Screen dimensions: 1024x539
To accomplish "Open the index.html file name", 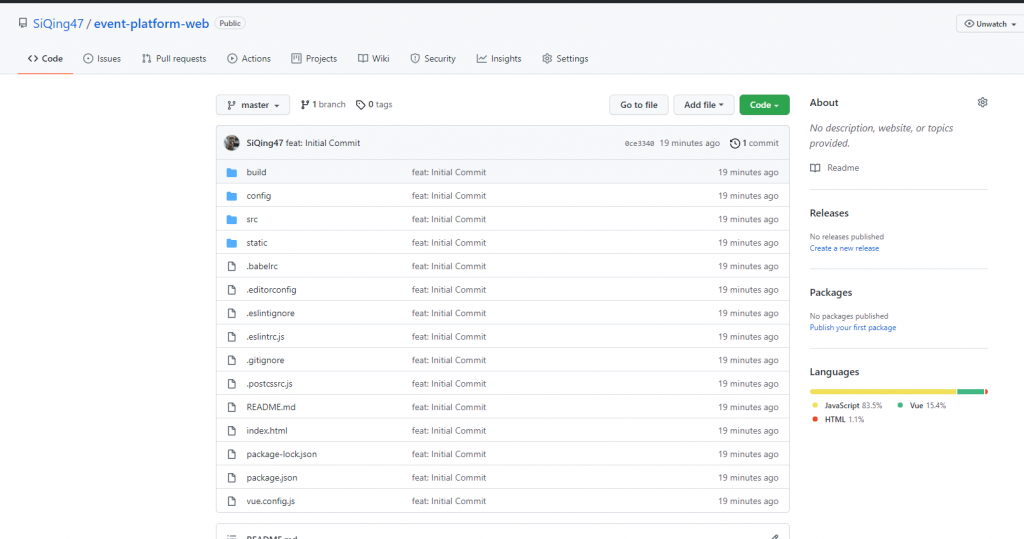I will coord(266,431).
